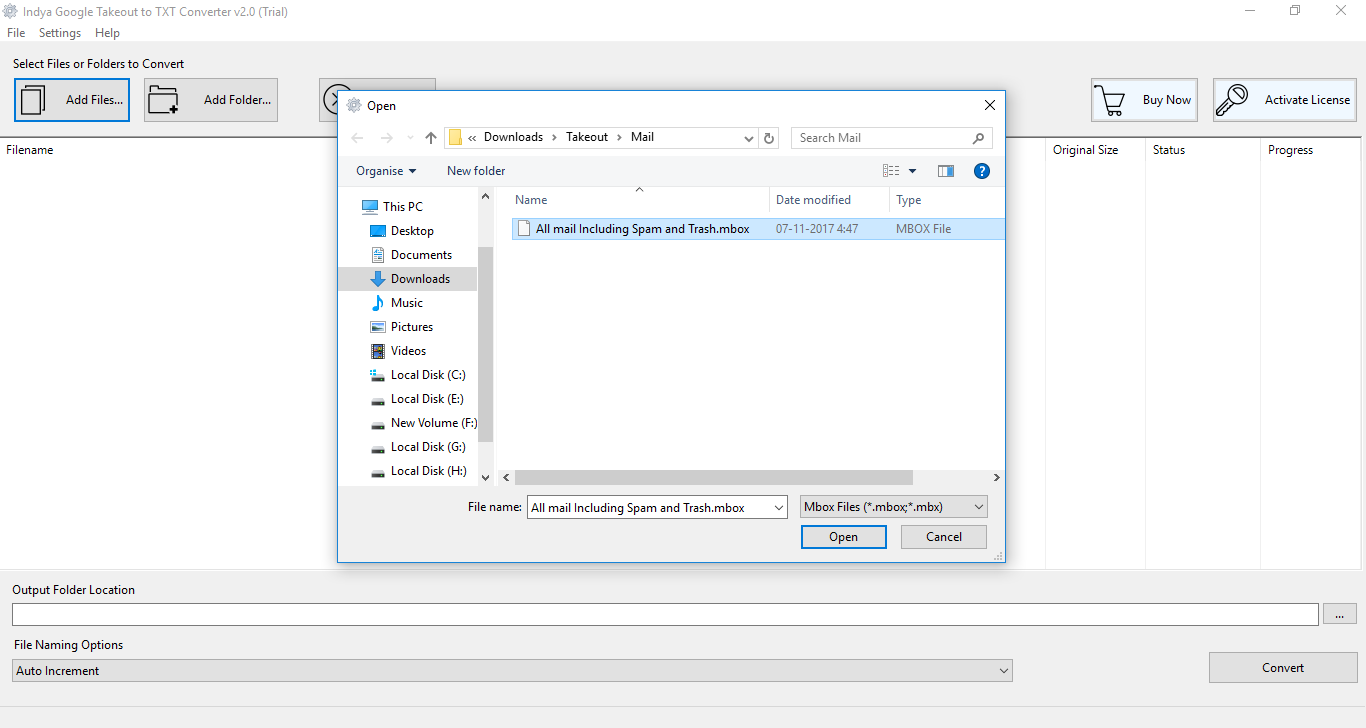Click the Cancel button in dialog

[x=944, y=537]
